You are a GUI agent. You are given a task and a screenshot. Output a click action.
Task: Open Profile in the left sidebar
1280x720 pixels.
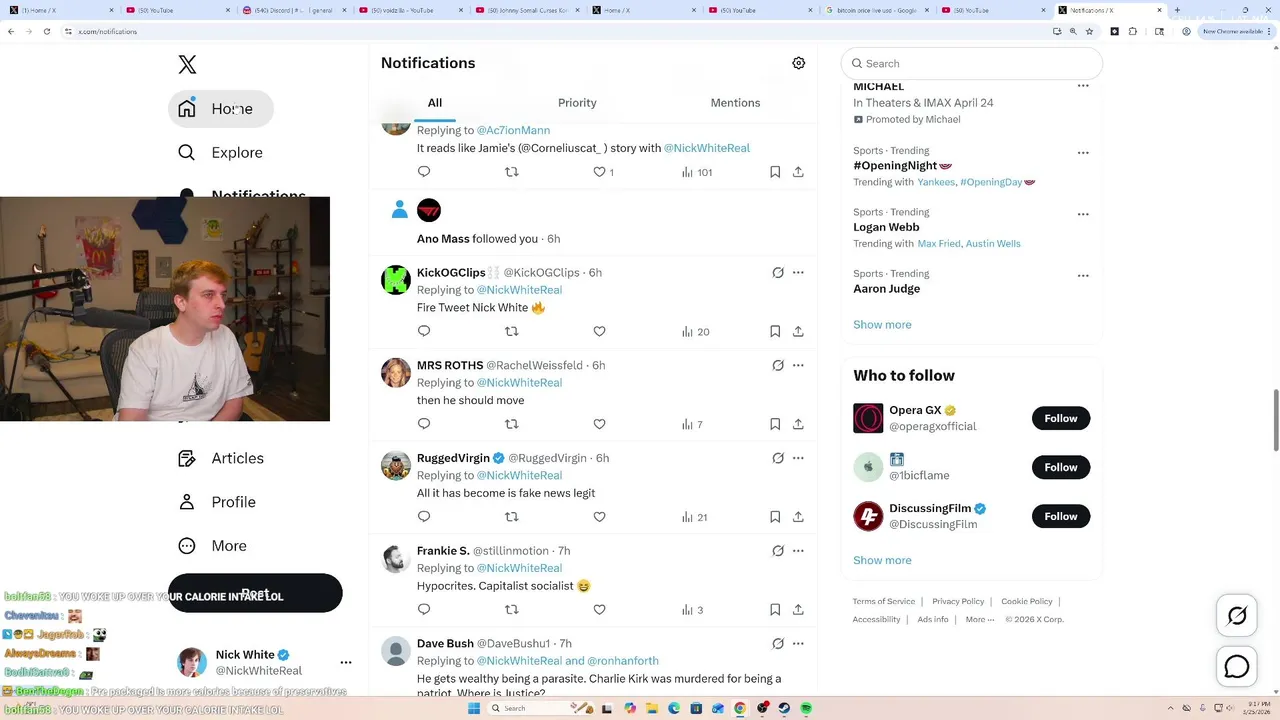217,502
